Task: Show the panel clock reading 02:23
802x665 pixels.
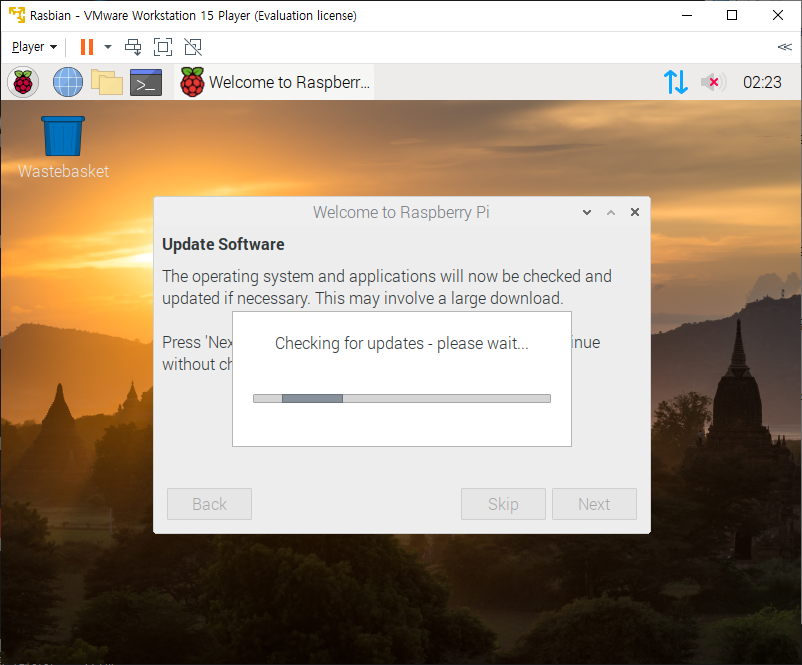Action: point(762,82)
